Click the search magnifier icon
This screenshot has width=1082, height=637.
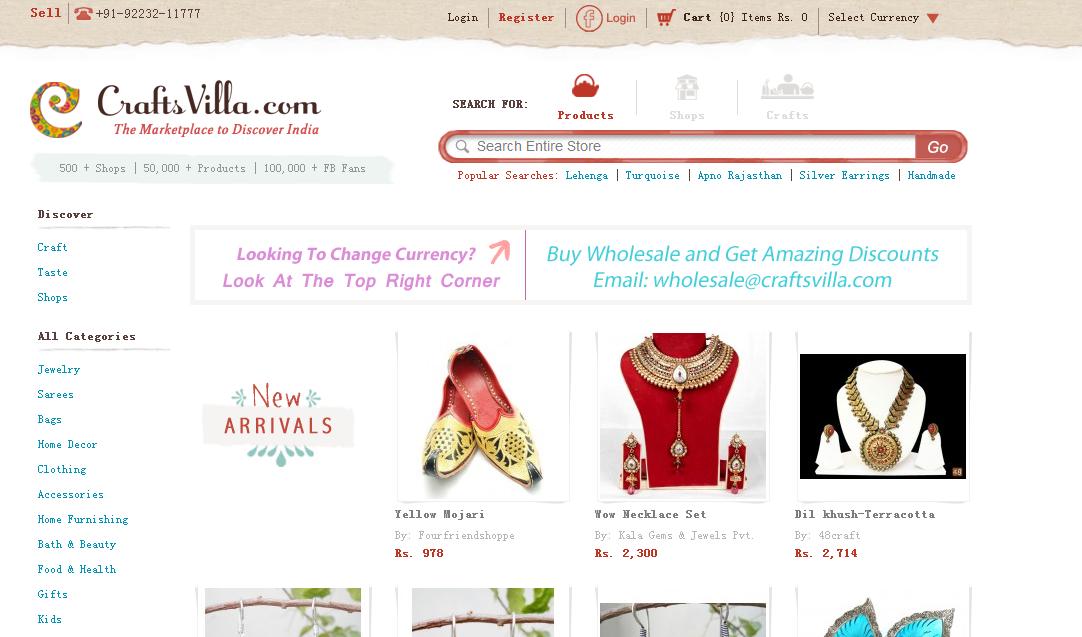pos(462,146)
